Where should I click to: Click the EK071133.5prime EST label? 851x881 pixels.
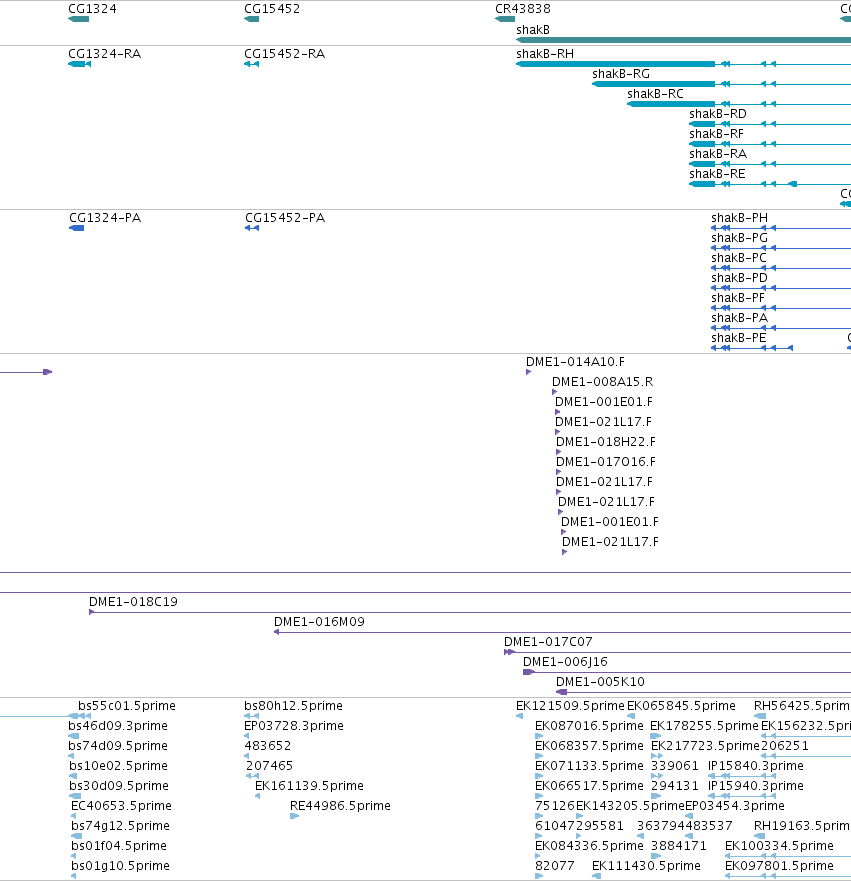pyautogui.click(x=589, y=766)
